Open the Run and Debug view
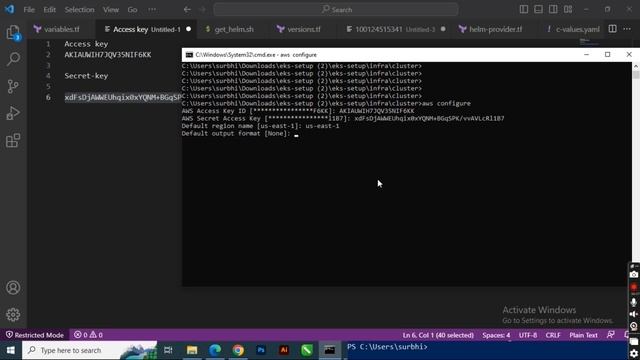Image resolution: width=640 pixels, height=360 pixels. click(13, 113)
